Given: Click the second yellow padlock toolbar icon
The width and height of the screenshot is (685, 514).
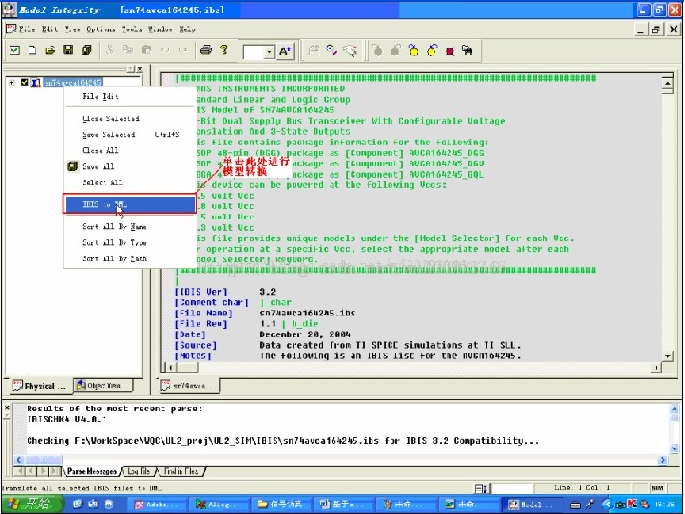Looking at the screenshot, I should tap(432, 50).
